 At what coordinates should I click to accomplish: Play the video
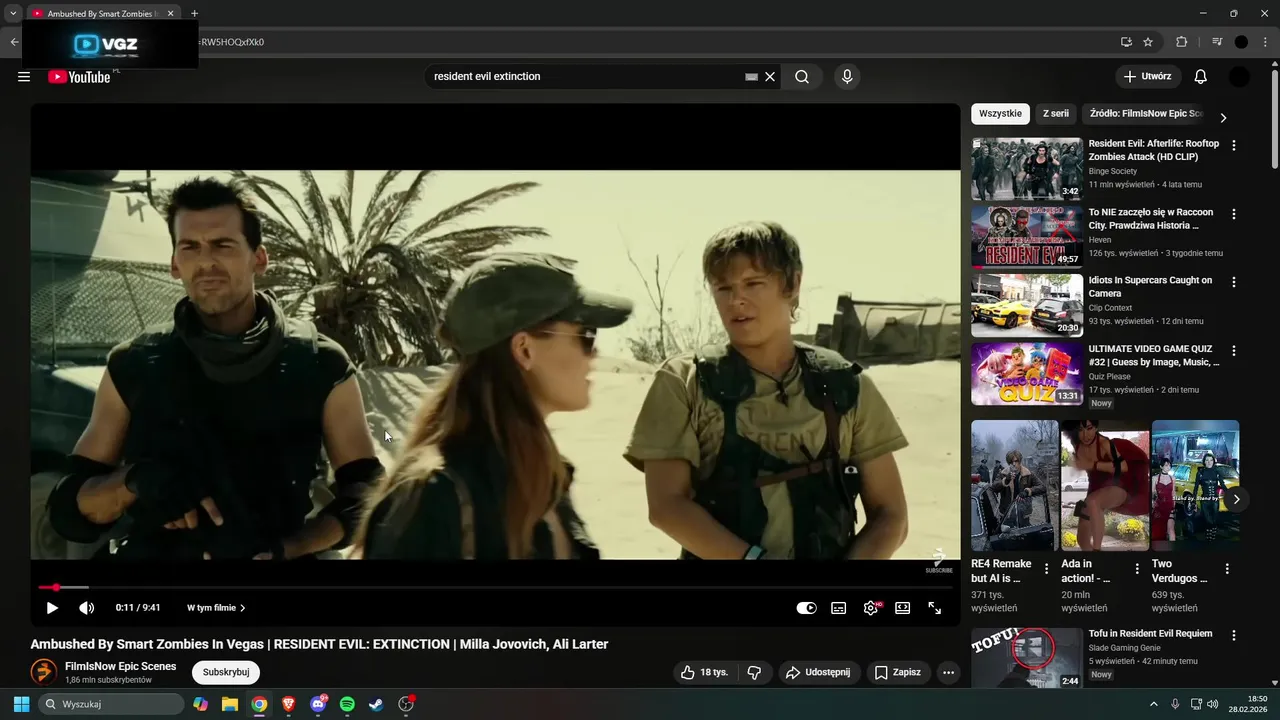point(52,608)
